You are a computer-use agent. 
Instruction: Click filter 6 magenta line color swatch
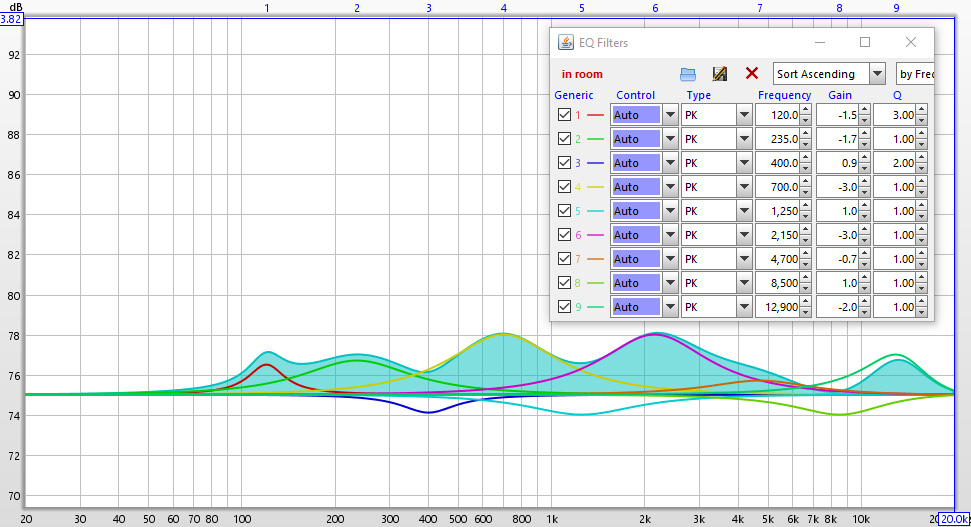(595, 235)
